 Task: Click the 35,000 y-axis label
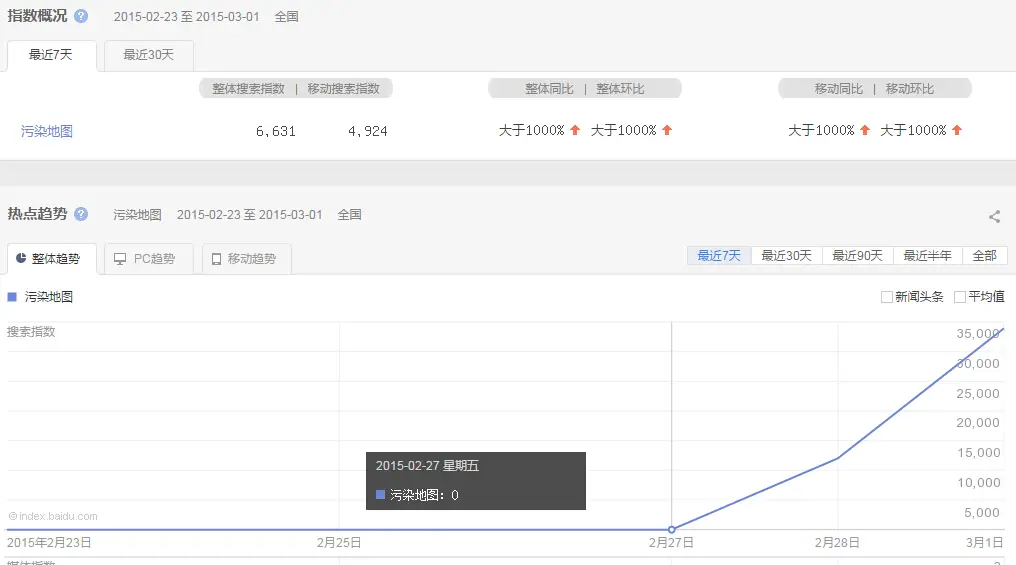tap(978, 334)
